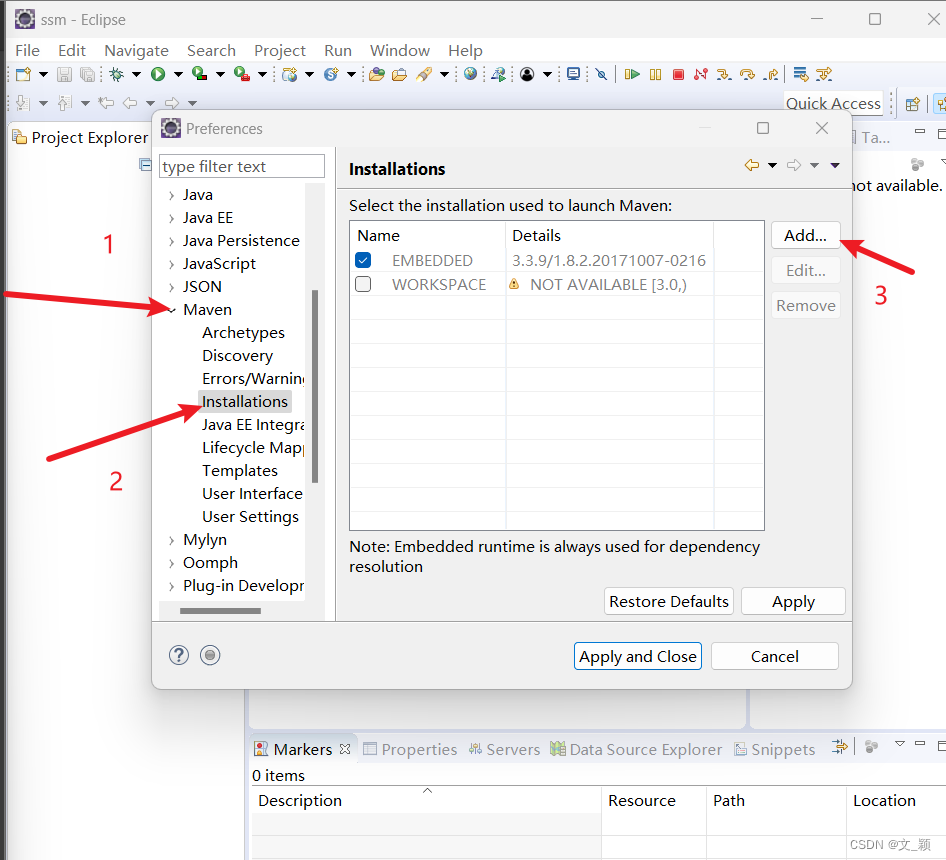946x860 pixels.
Task: Click the Save icon in the toolbar
Action: 63,74
